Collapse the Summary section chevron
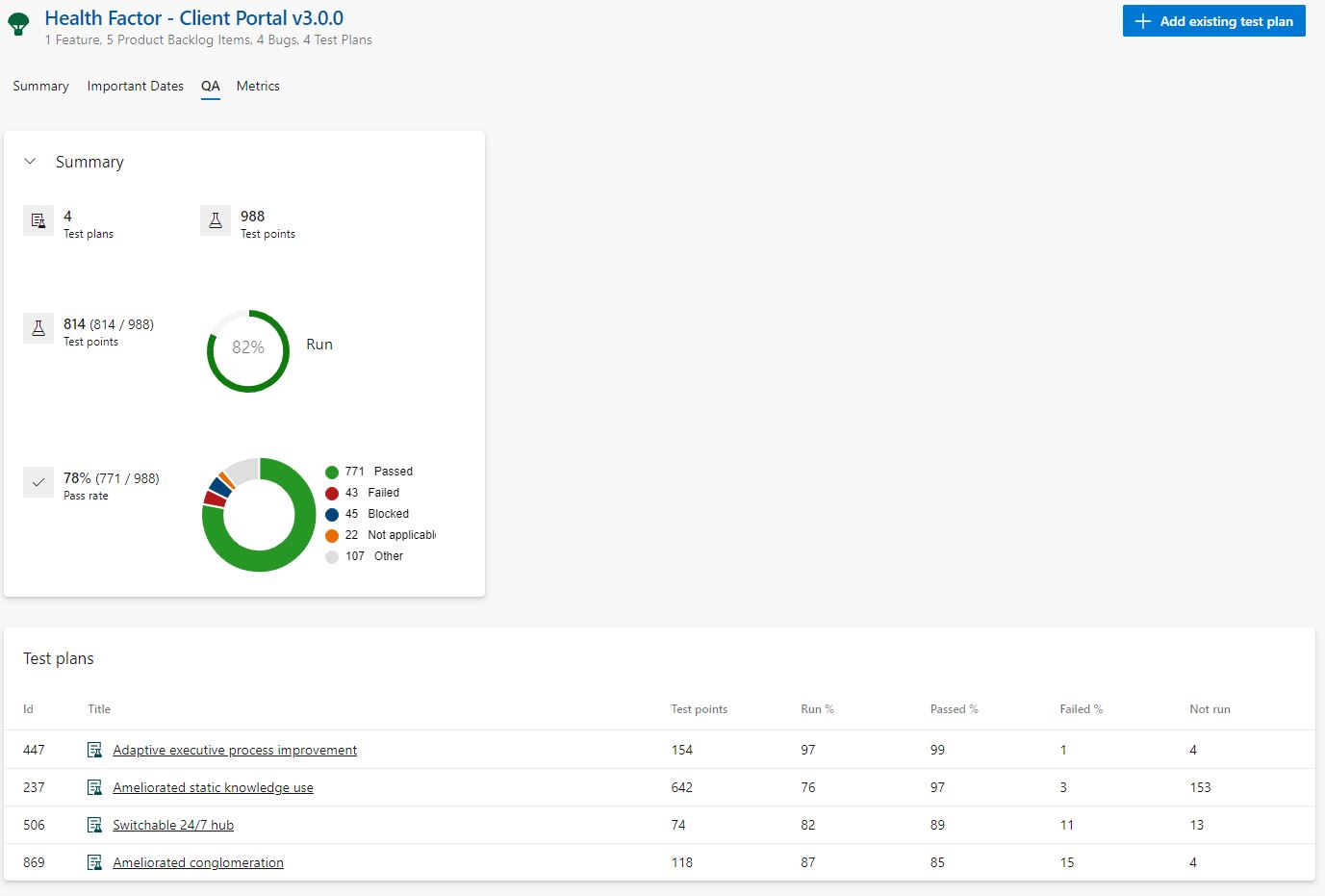This screenshot has height=896, width=1325. pyautogui.click(x=29, y=162)
